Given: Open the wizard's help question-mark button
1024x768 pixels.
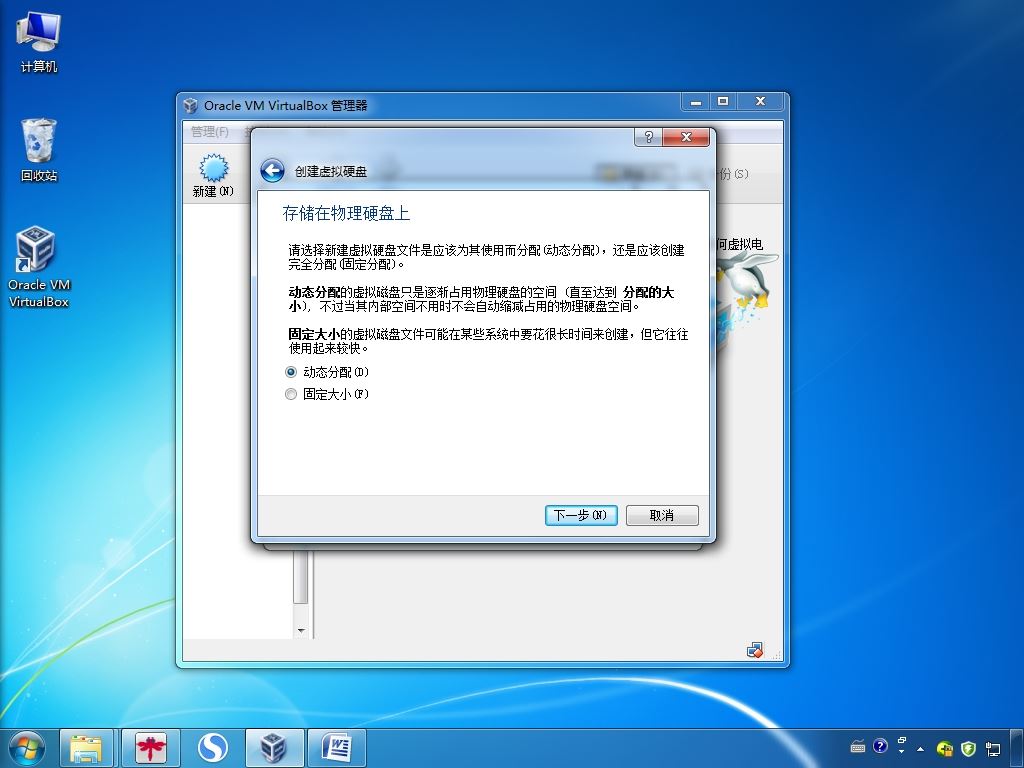Looking at the screenshot, I should (648, 136).
